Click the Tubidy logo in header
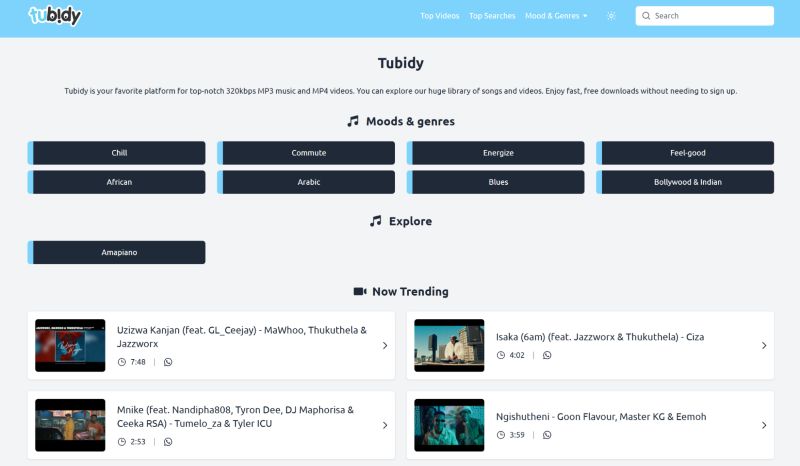The height and width of the screenshot is (466, 800). point(55,16)
